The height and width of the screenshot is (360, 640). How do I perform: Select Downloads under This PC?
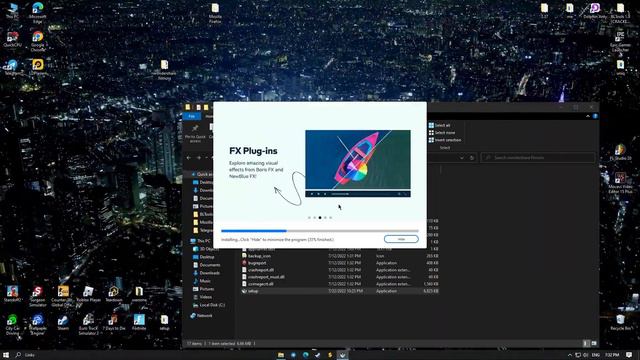(x=207, y=273)
